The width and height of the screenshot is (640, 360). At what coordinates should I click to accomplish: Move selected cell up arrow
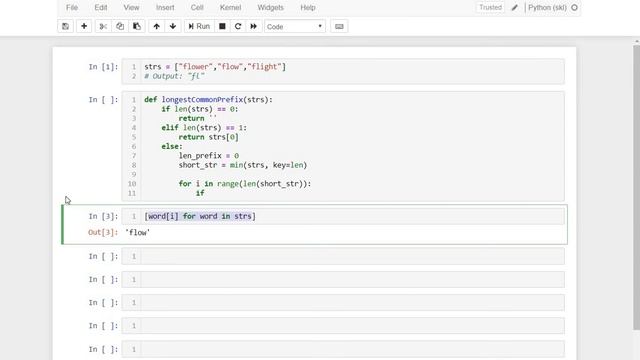point(156,27)
